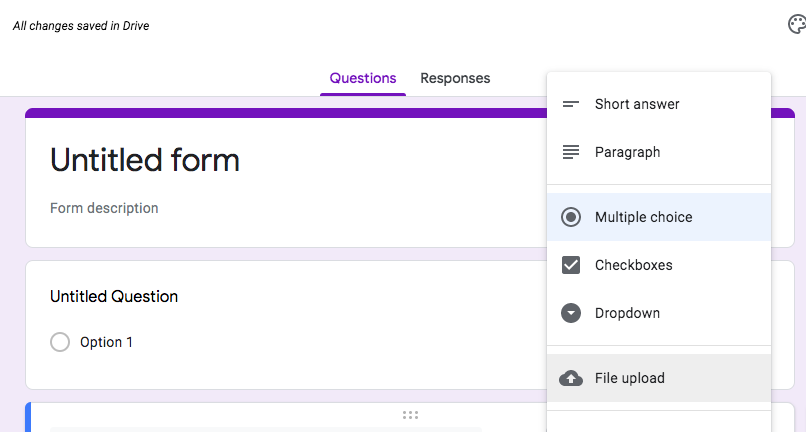Screen dimensions: 806x432
Task: Click the Form description field
Action: point(104,208)
